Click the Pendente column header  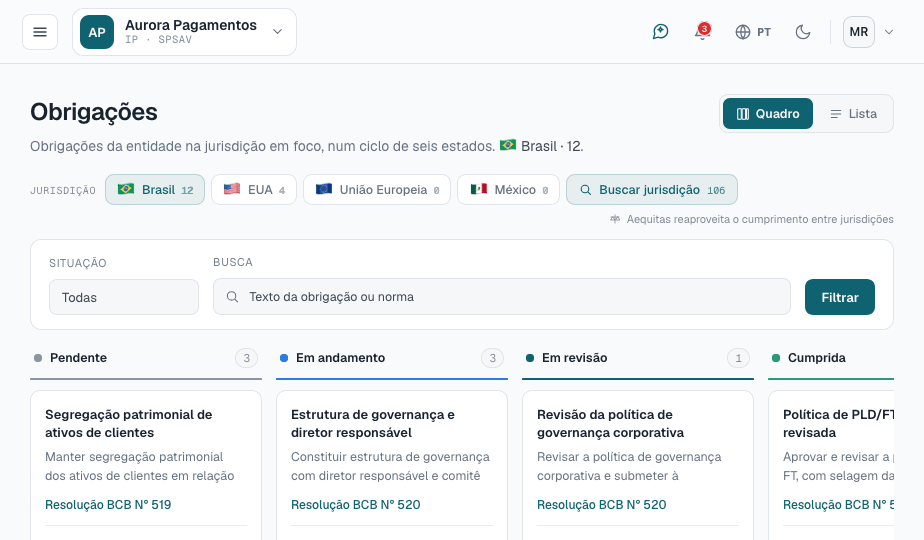[x=146, y=358]
